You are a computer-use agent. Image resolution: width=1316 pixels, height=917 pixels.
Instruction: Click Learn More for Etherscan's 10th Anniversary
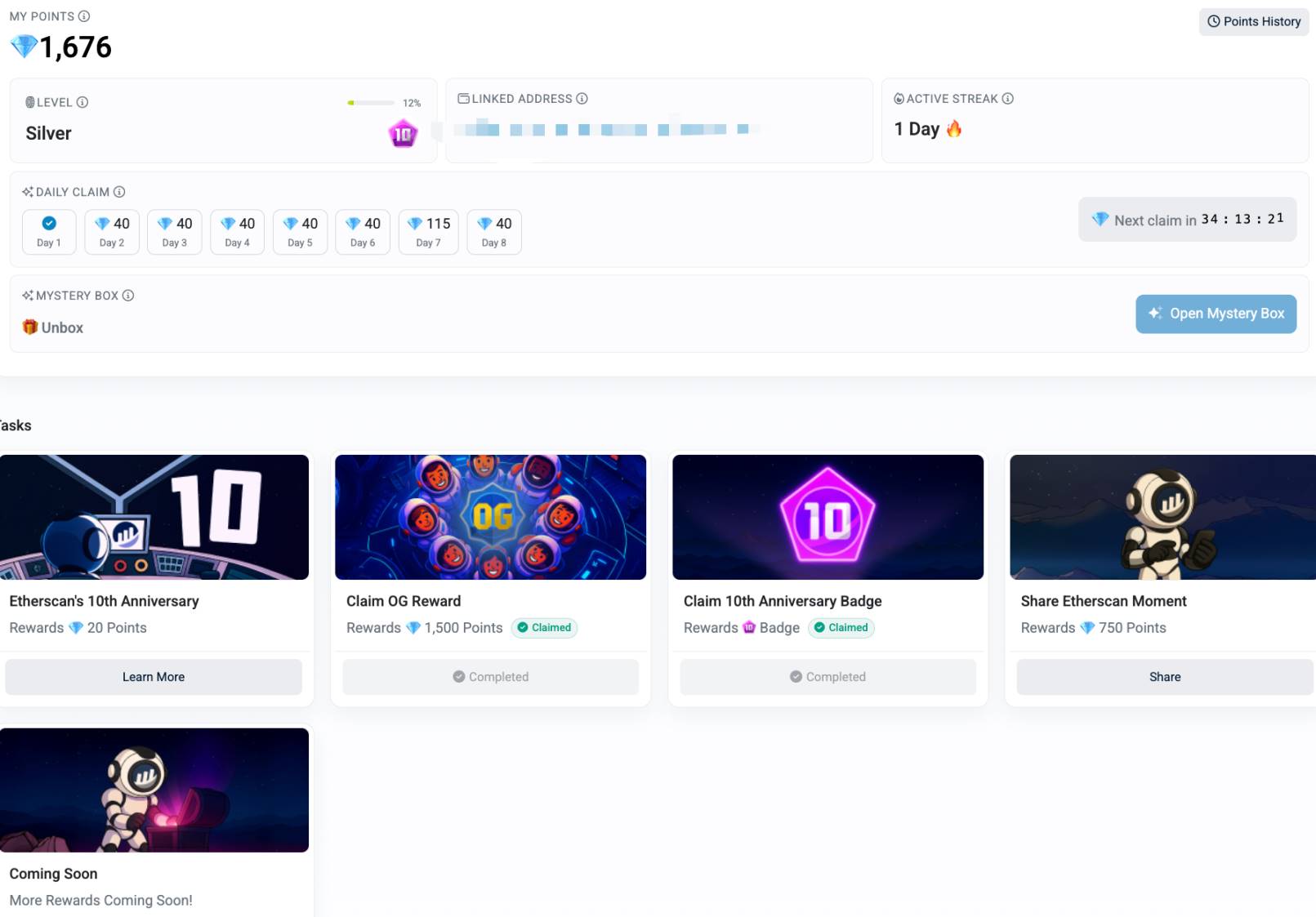click(154, 677)
